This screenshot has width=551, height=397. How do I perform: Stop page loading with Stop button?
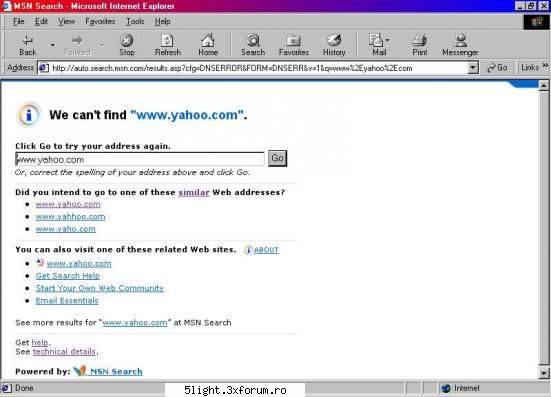tap(127, 45)
